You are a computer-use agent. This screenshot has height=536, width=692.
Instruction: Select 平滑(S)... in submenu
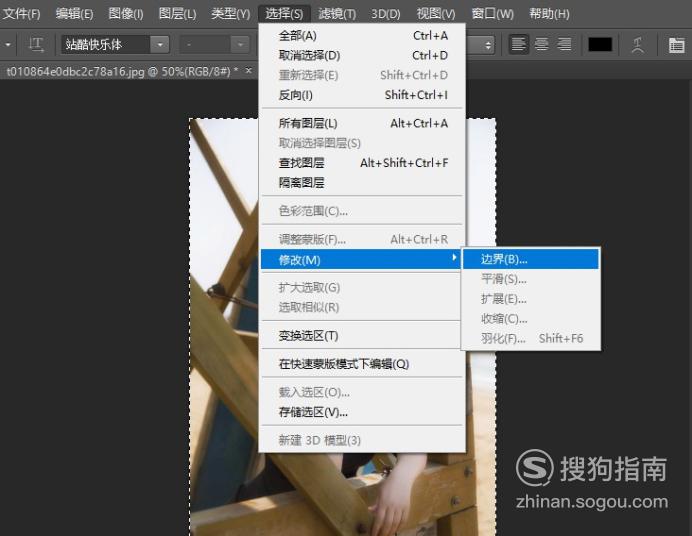click(x=530, y=279)
